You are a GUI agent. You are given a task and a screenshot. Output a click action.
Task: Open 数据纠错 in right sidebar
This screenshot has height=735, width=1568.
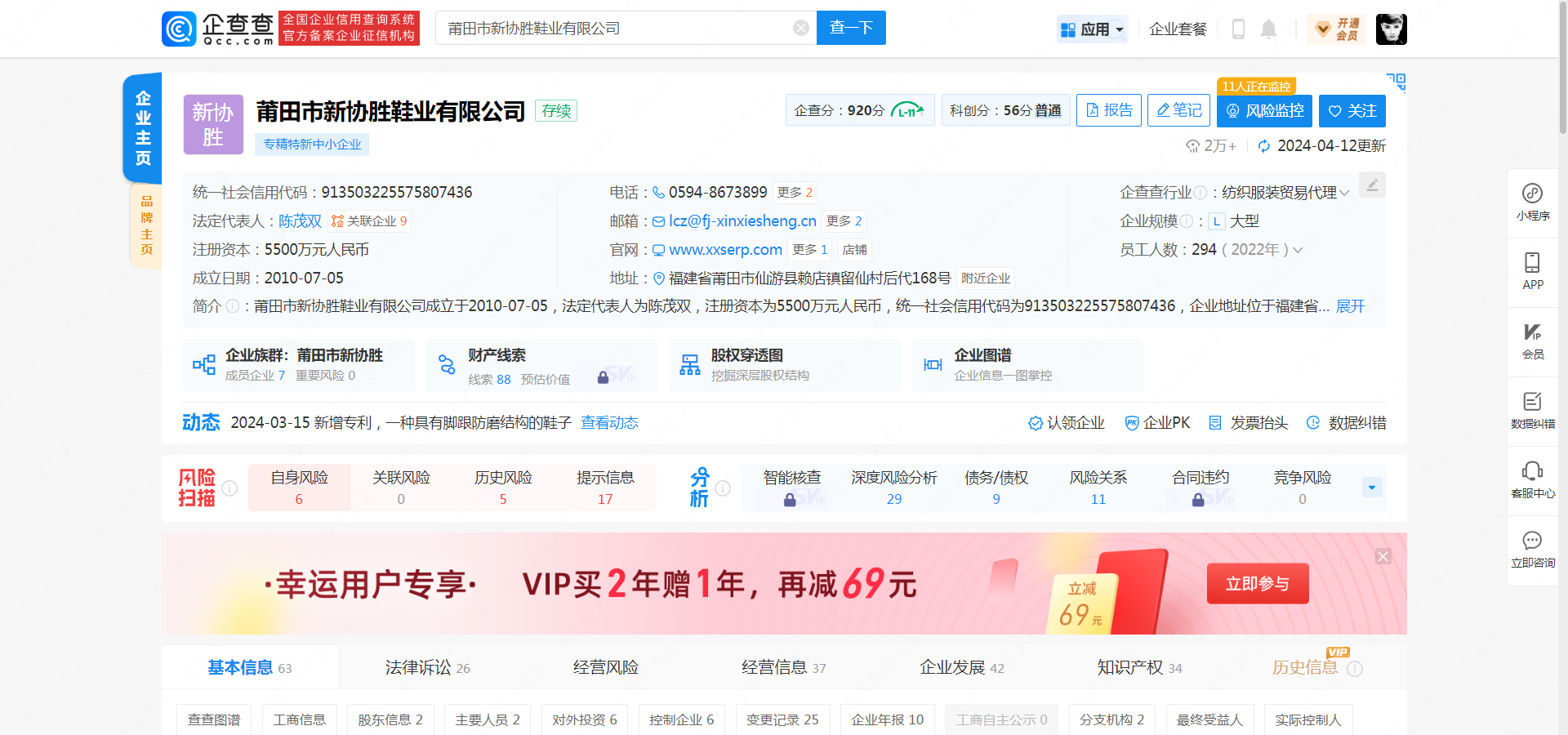1532,411
